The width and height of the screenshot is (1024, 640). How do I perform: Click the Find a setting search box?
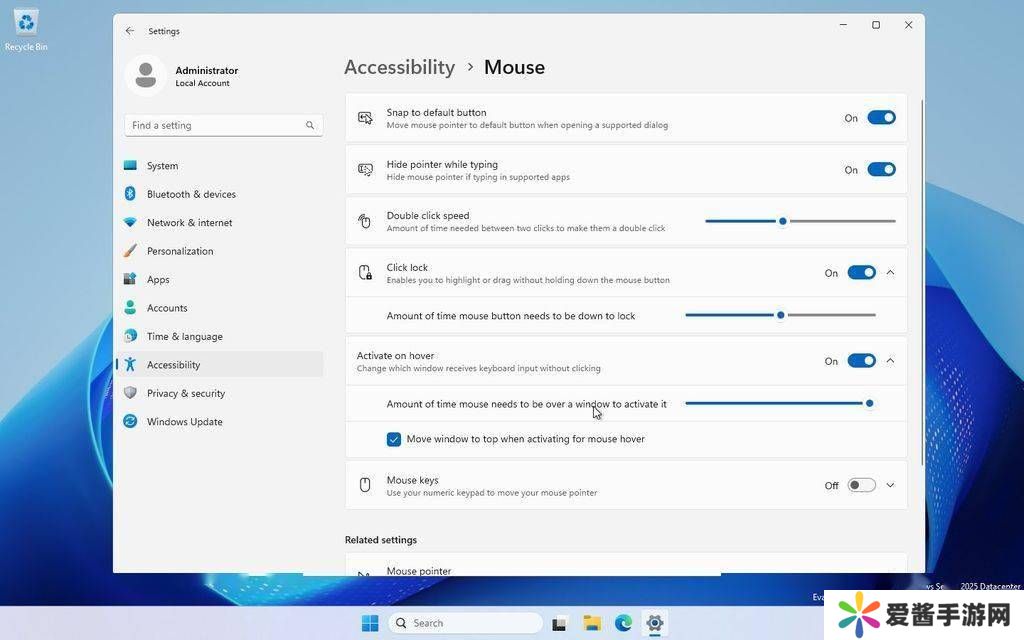tap(215, 126)
